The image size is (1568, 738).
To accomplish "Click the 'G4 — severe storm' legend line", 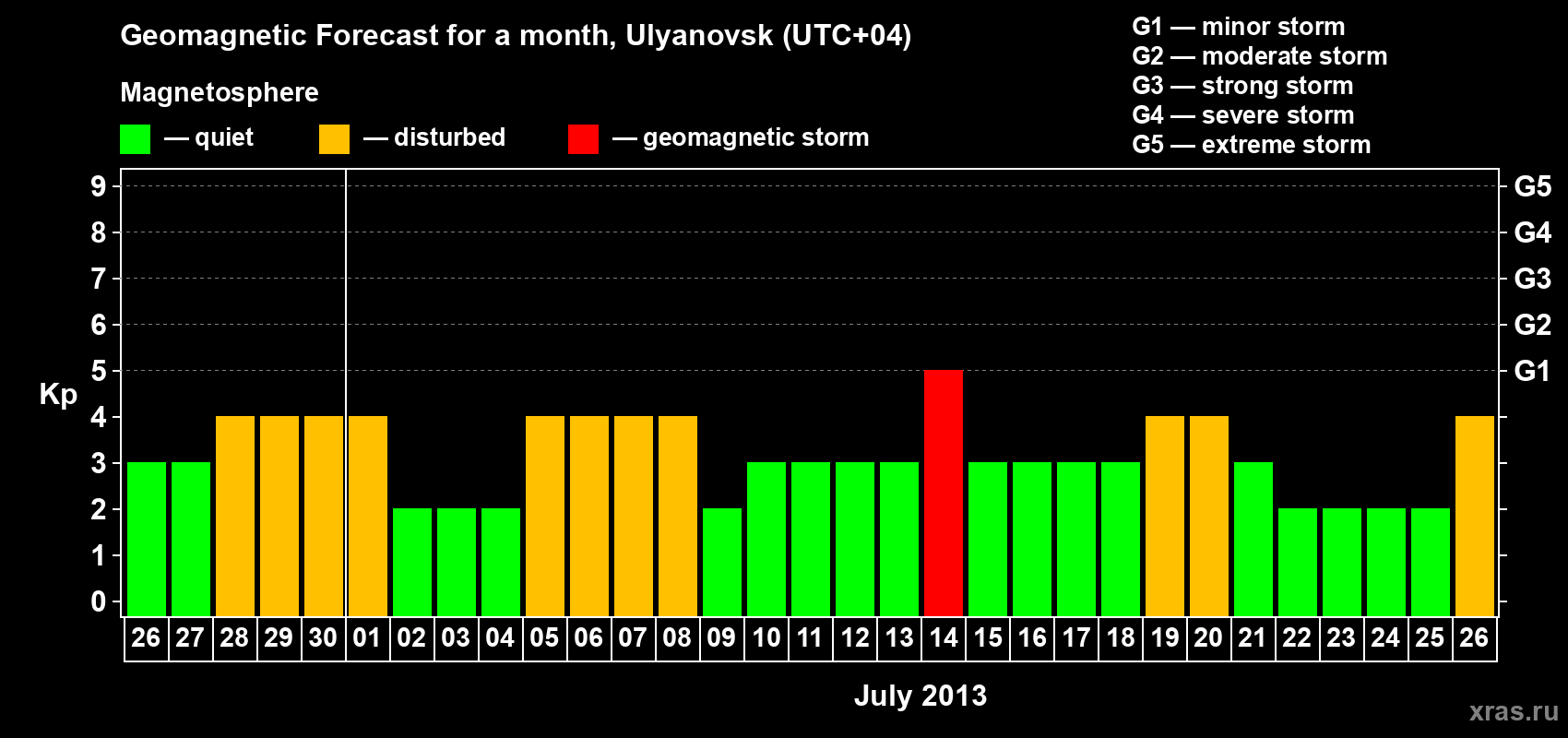I will (x=1243, y=115).
